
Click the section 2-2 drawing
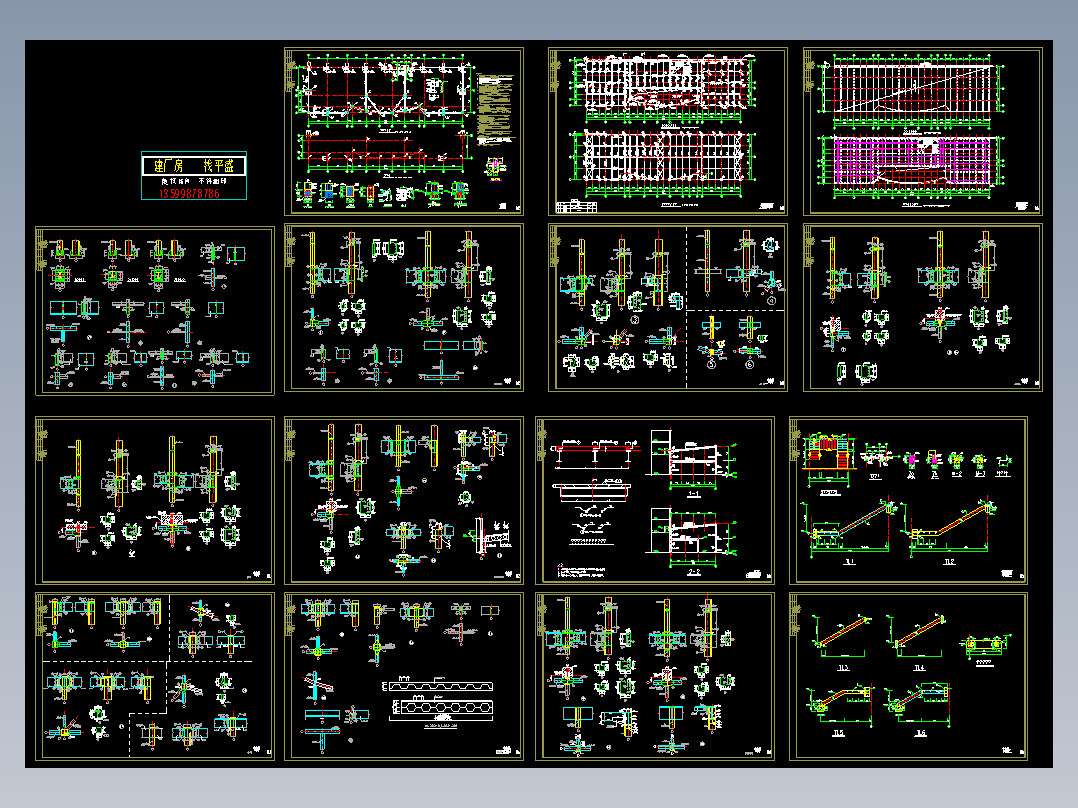[x=692, y=542]
